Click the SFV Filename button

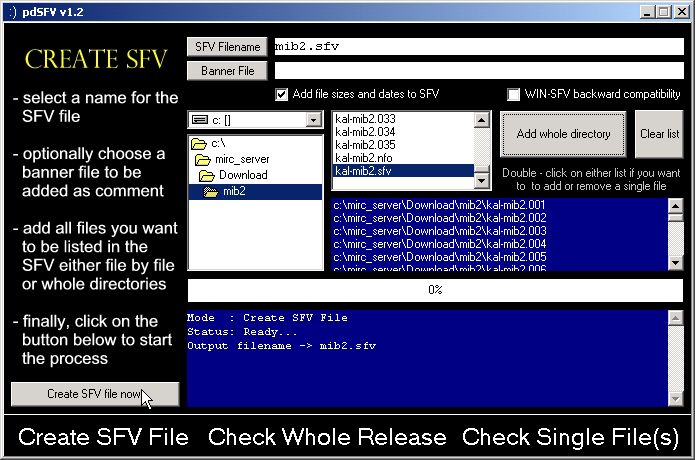(227, 47)
